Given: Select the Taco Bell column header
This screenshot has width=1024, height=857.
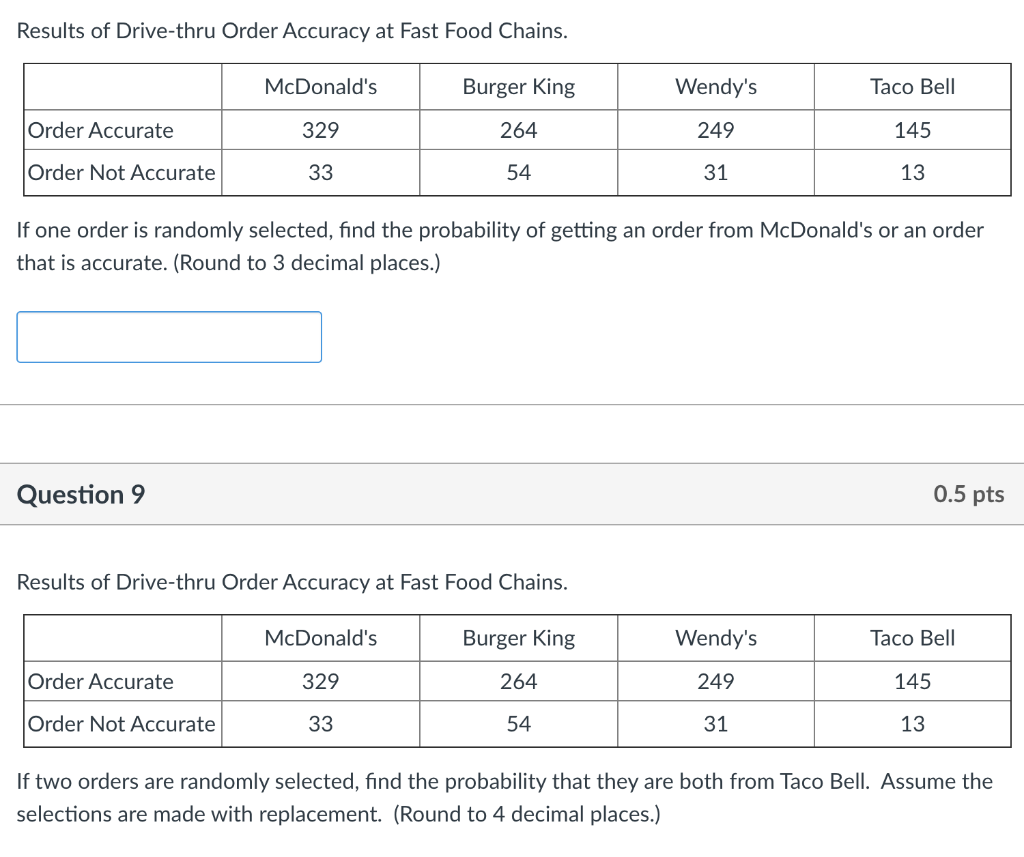Looking at the screenshot, I should pyautogui.click(x=912, y=86).
